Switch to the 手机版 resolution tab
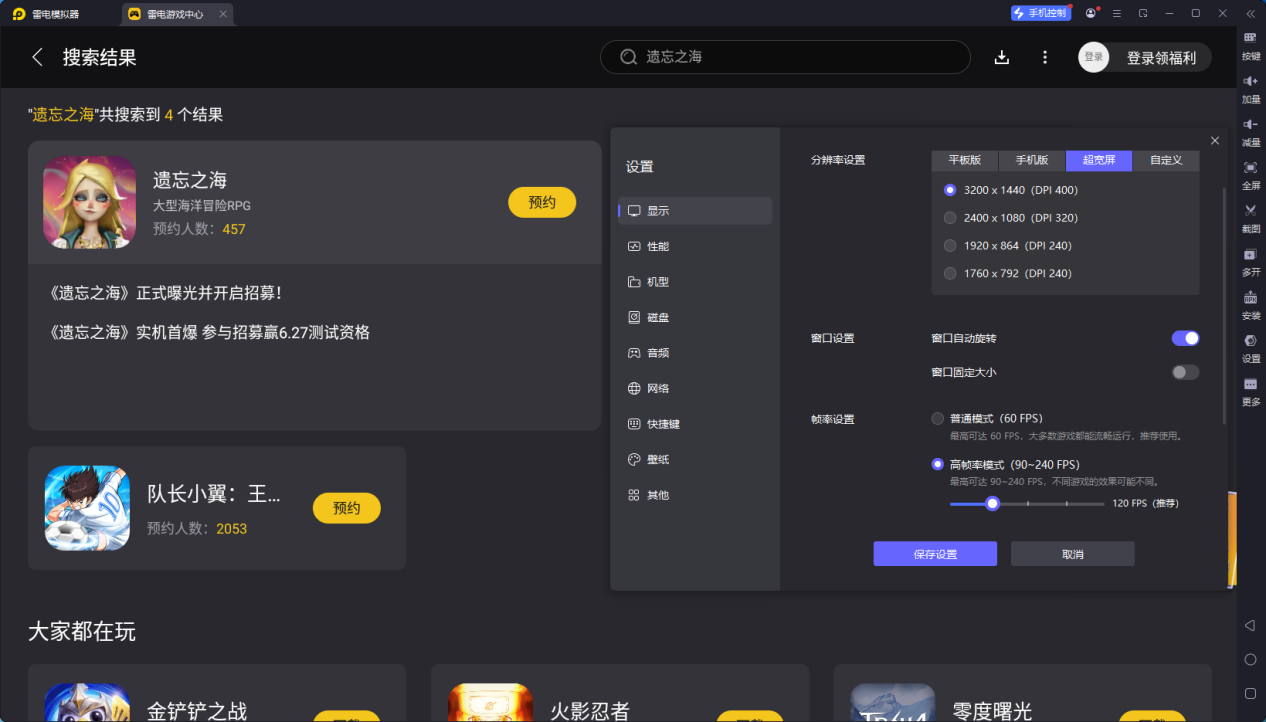 [1032, 160]
